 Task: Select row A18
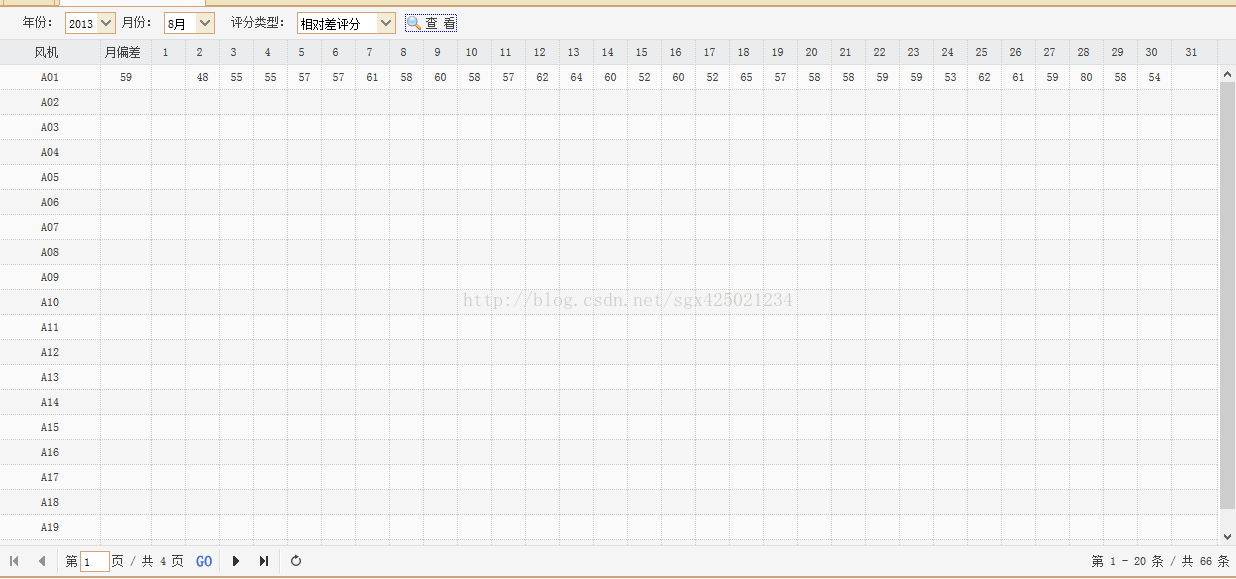coord(609,502)
